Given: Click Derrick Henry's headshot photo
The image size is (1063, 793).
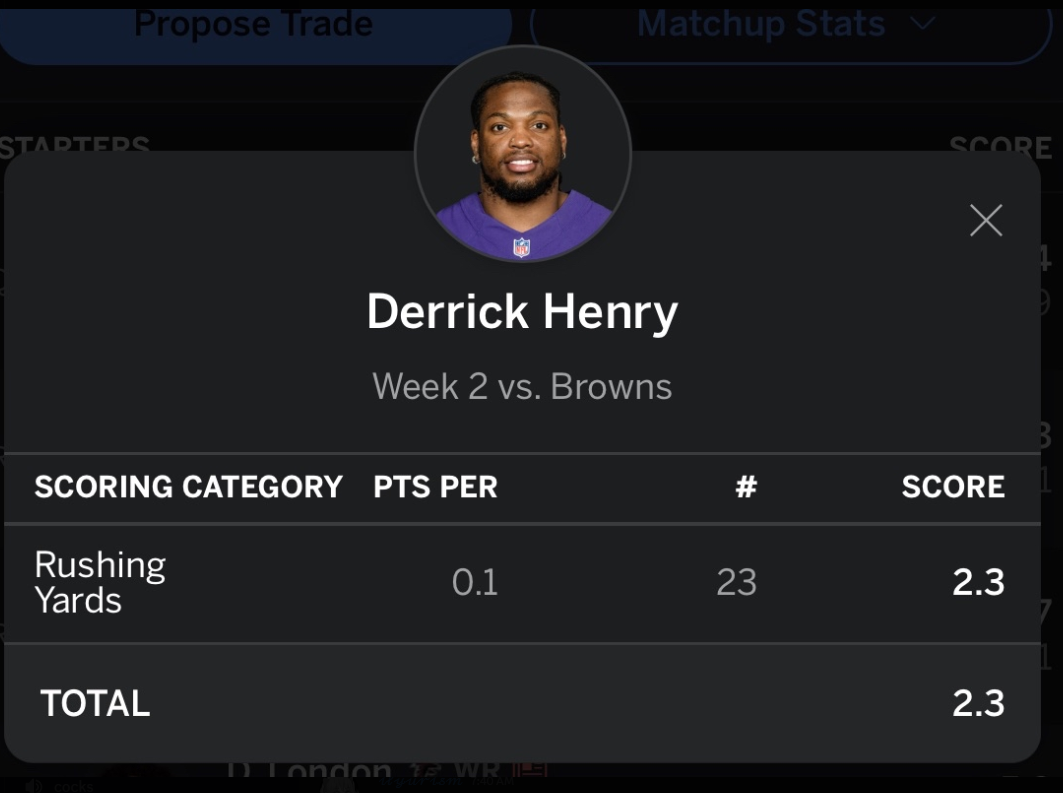Looking at the screenshot, I should pos(523,154).
